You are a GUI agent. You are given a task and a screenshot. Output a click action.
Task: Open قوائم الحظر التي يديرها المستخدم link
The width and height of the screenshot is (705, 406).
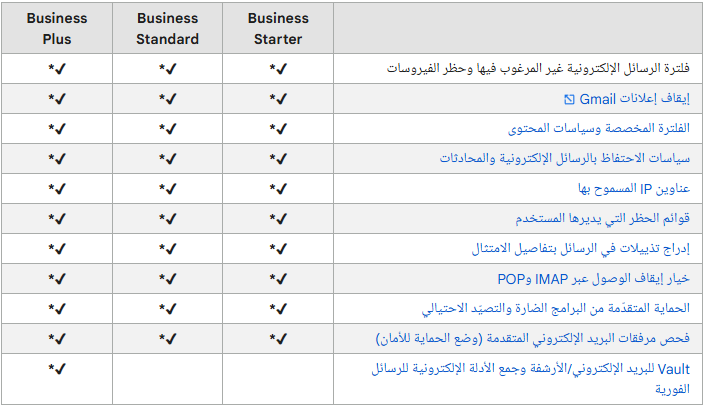[602, 219]
